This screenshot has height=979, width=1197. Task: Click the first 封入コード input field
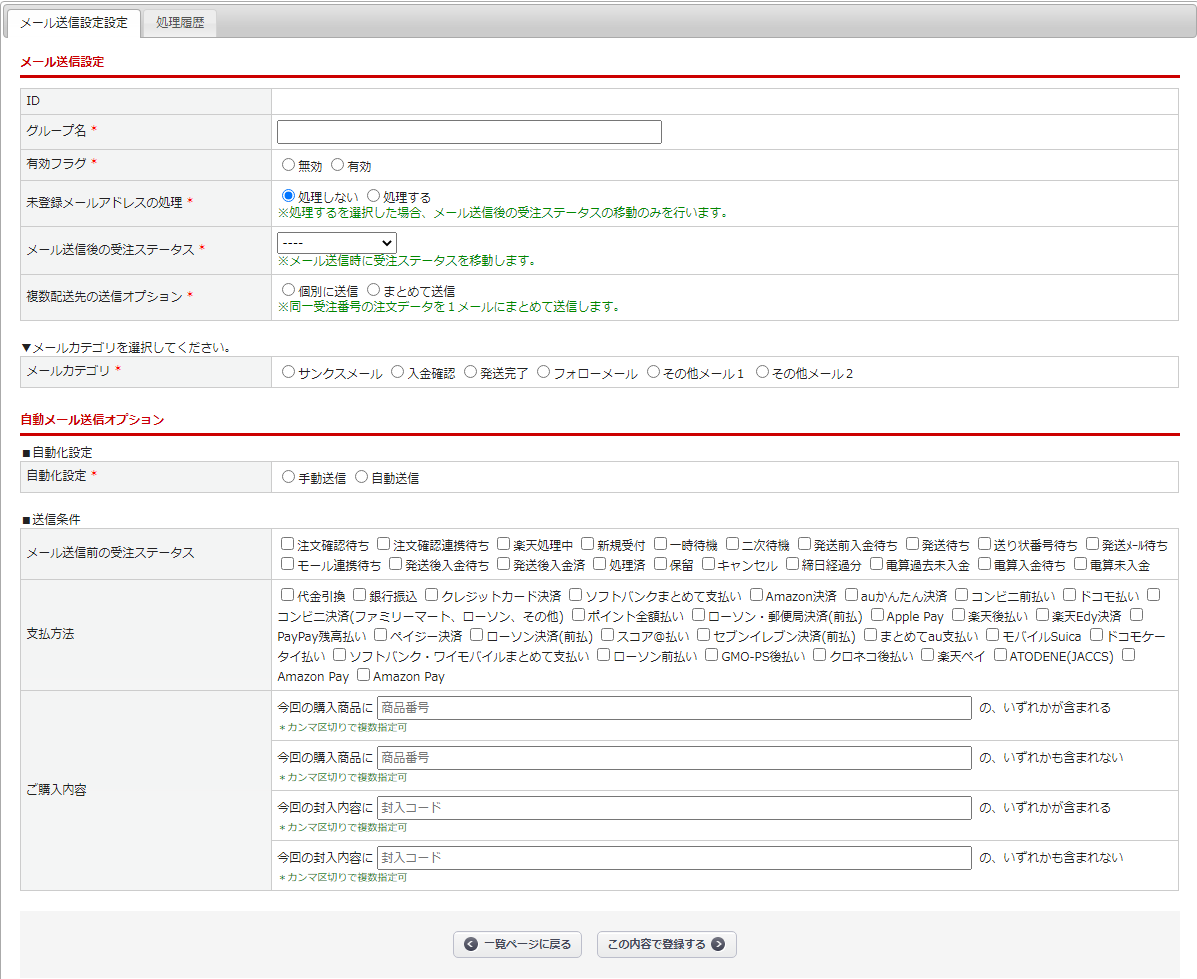coord(674,808)
